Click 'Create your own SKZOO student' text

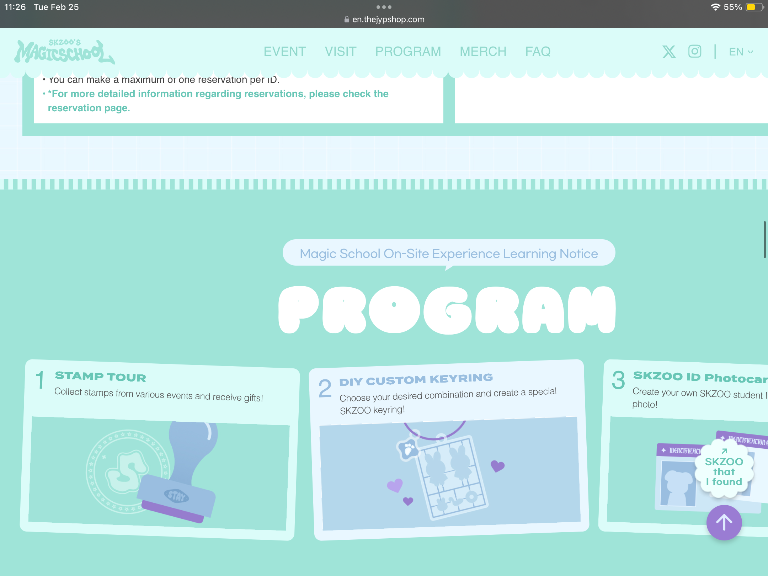pyautogui.click(x=700, y=398)
